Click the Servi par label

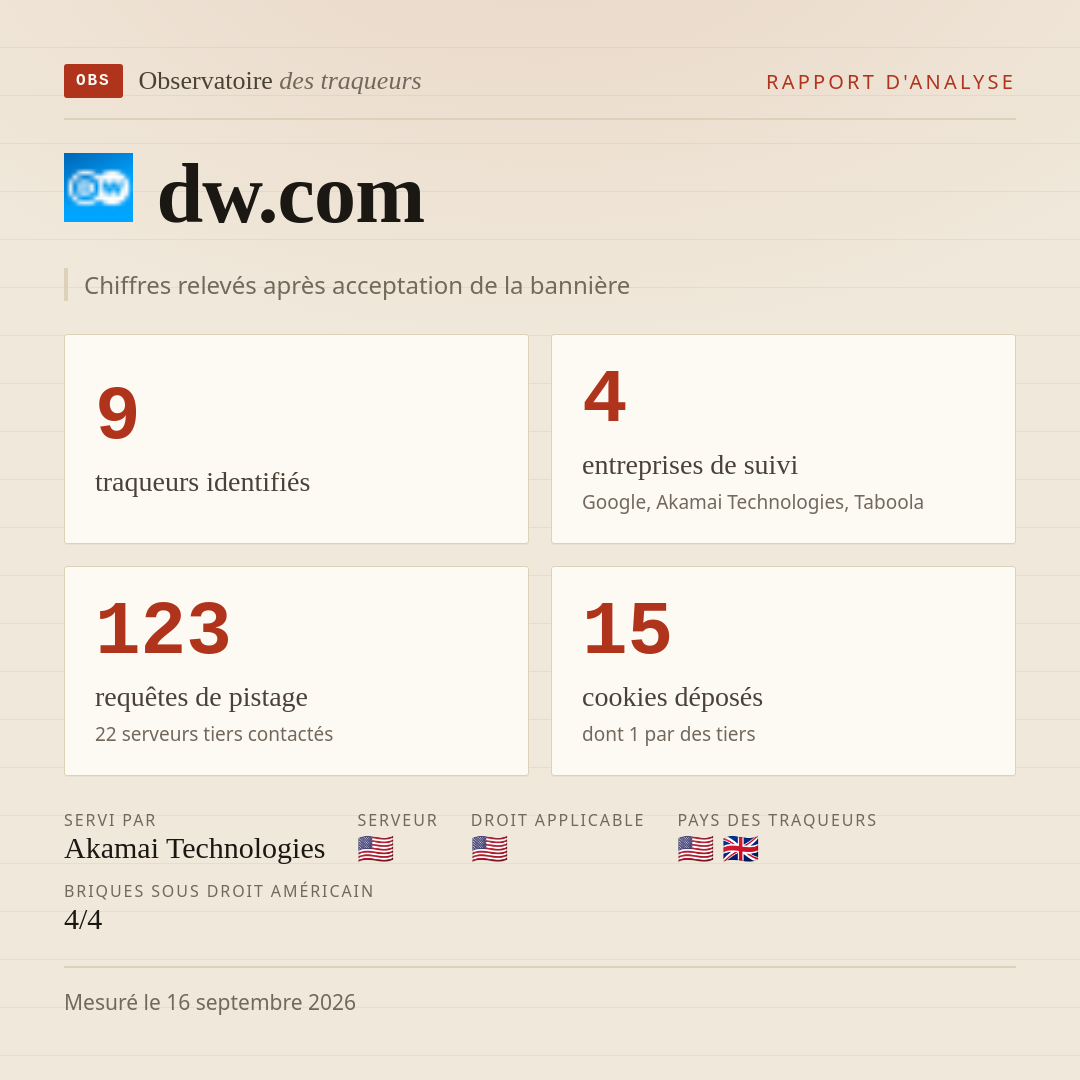110,820
